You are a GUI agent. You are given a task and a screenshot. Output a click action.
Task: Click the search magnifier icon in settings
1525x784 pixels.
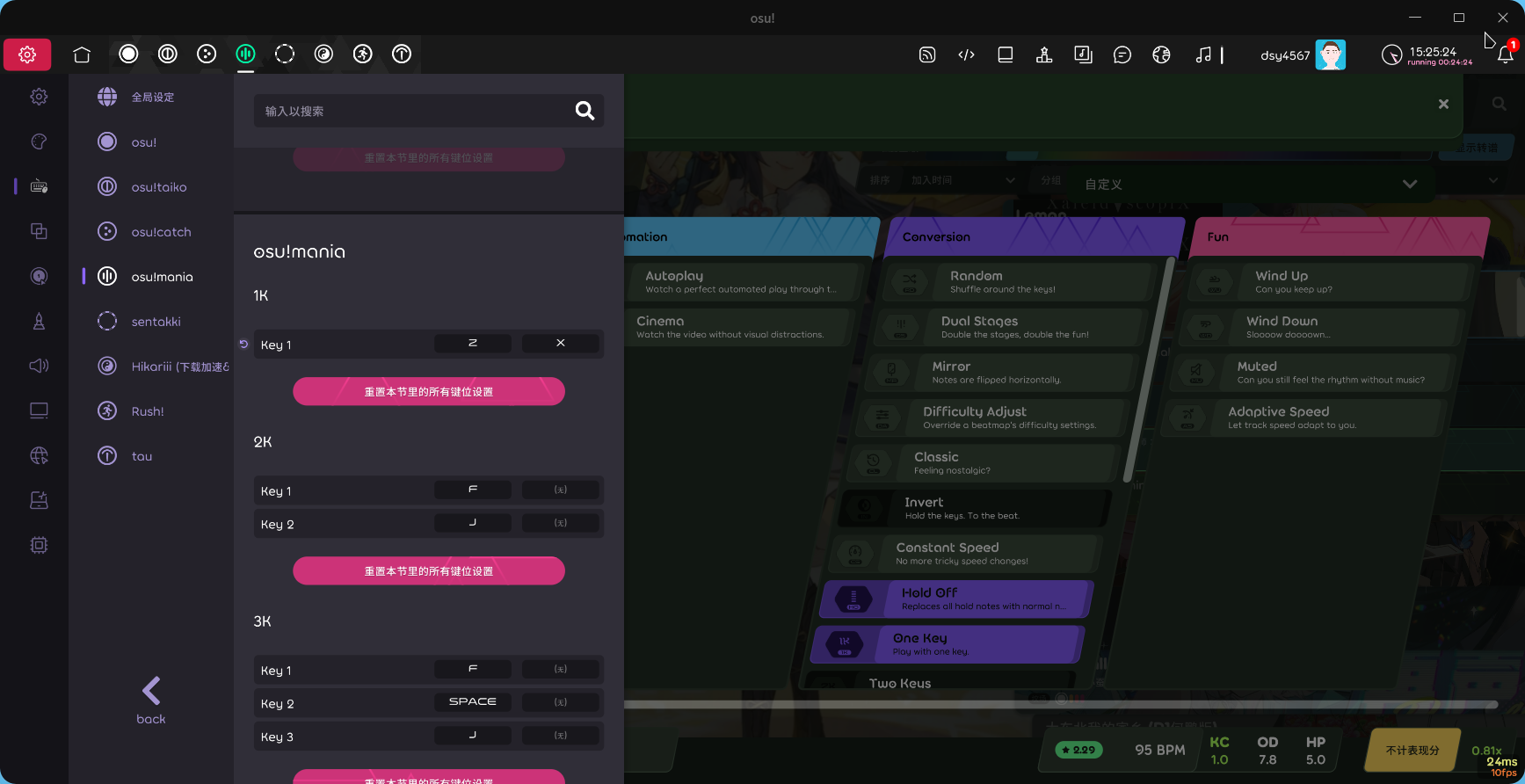click(585, 111)
